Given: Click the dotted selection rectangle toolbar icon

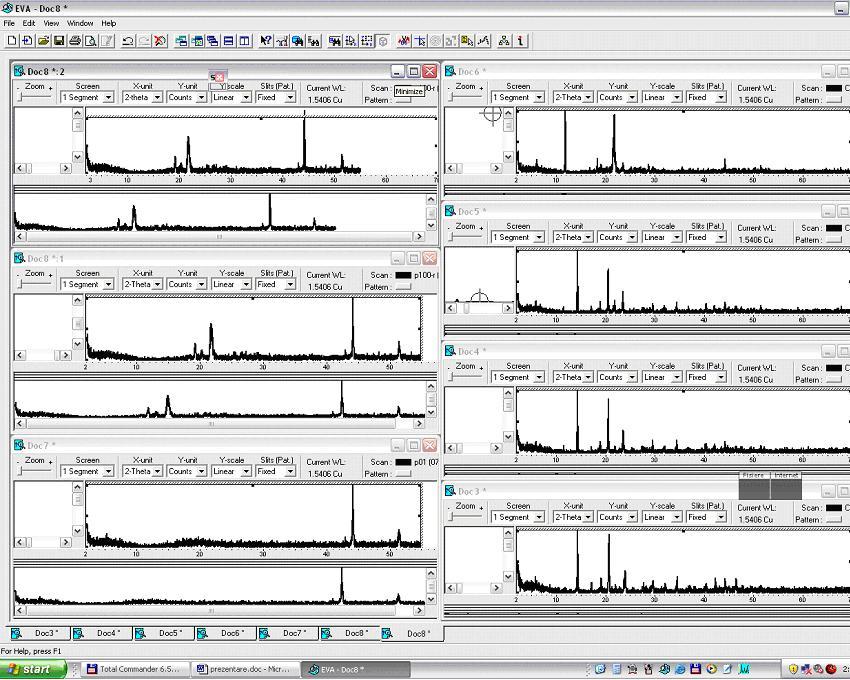Looking at the screenshot, I should [367, 41].
